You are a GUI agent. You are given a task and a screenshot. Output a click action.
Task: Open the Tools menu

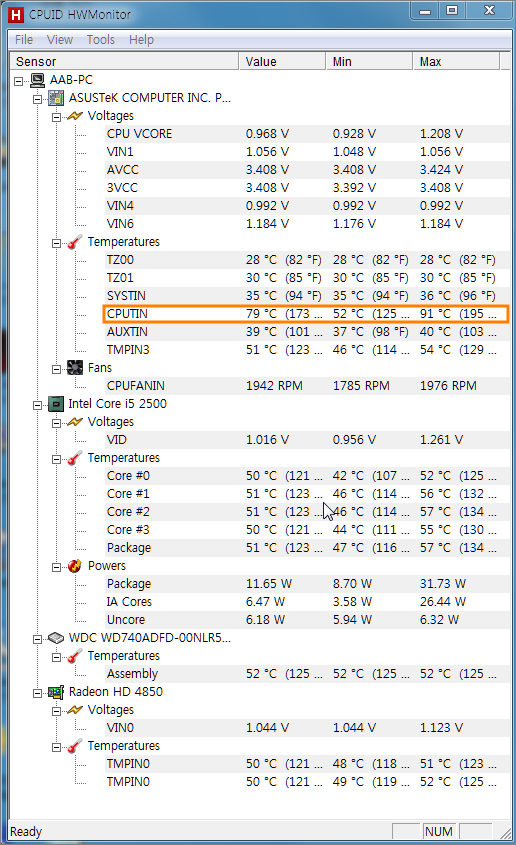click(x=101, y=40)
